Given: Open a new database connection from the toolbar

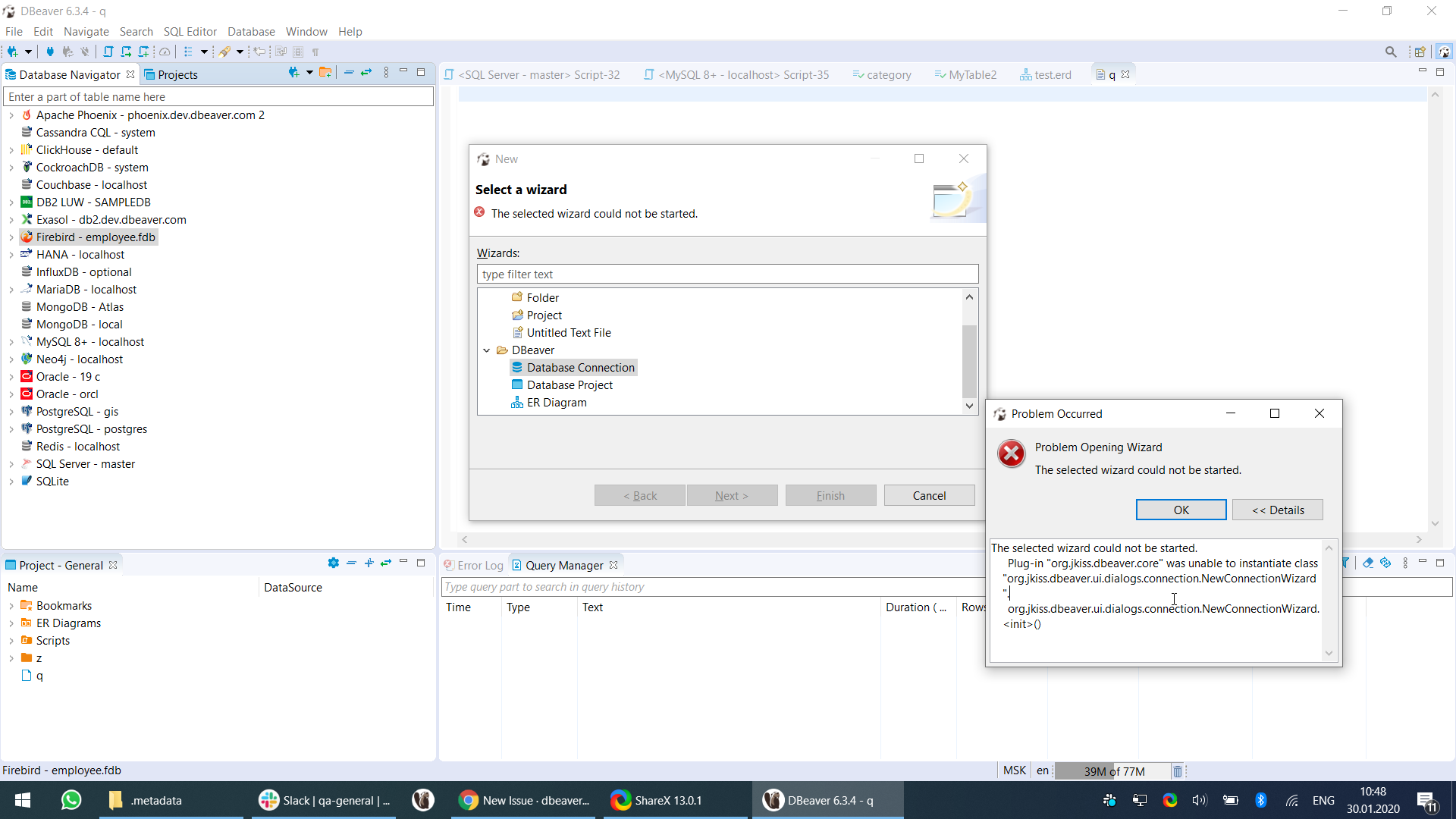Looking at the screenshot, I should (13, 52).
